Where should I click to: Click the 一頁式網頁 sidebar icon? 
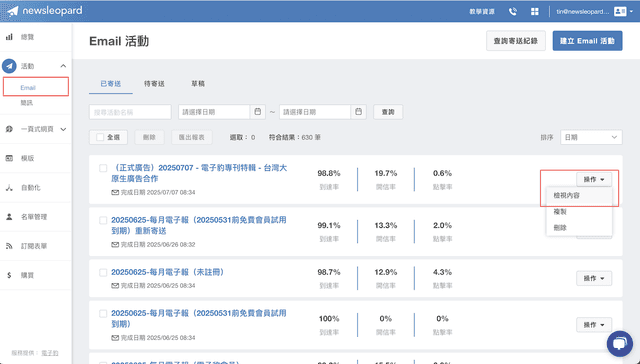click(x=9, y=129)
